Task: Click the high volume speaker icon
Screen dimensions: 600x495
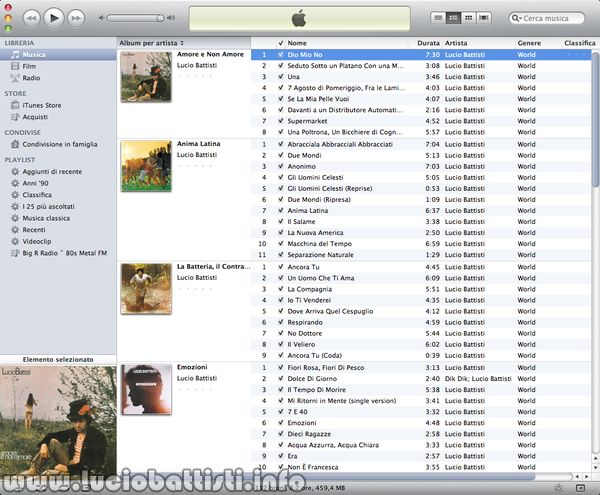Action: pos(171,18)
